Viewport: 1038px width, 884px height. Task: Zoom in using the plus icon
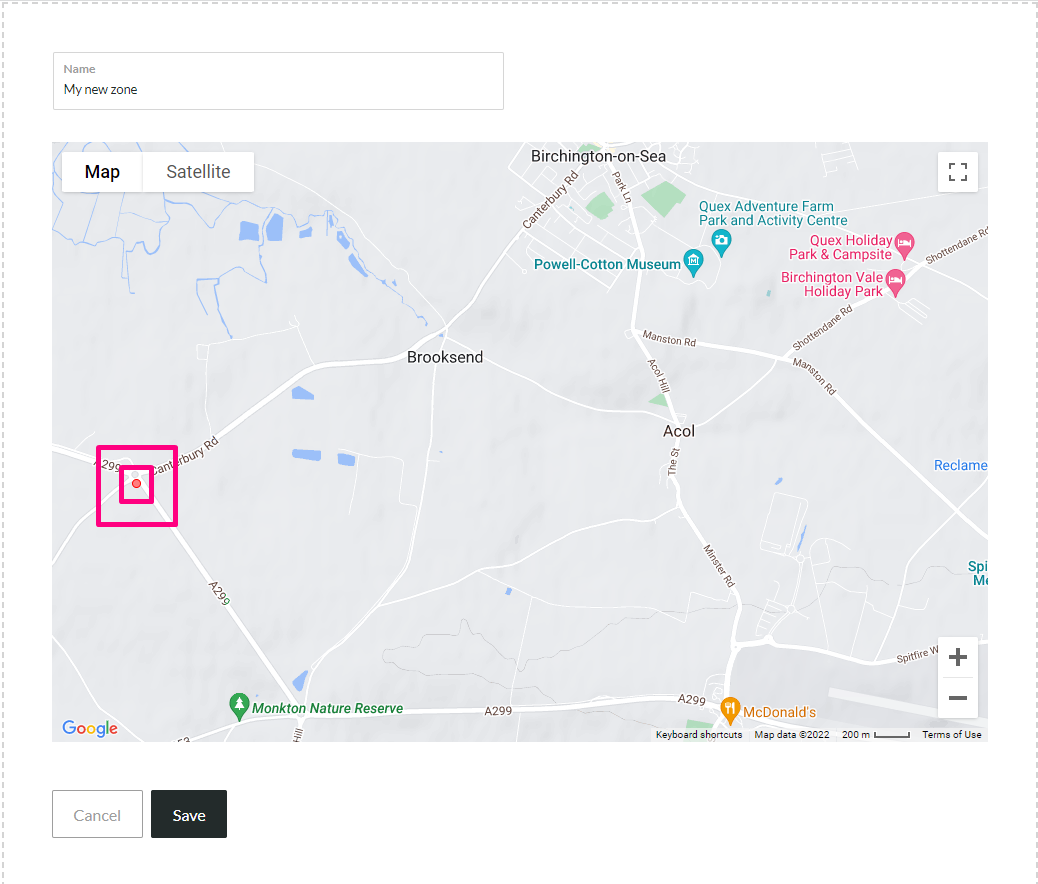957,657
